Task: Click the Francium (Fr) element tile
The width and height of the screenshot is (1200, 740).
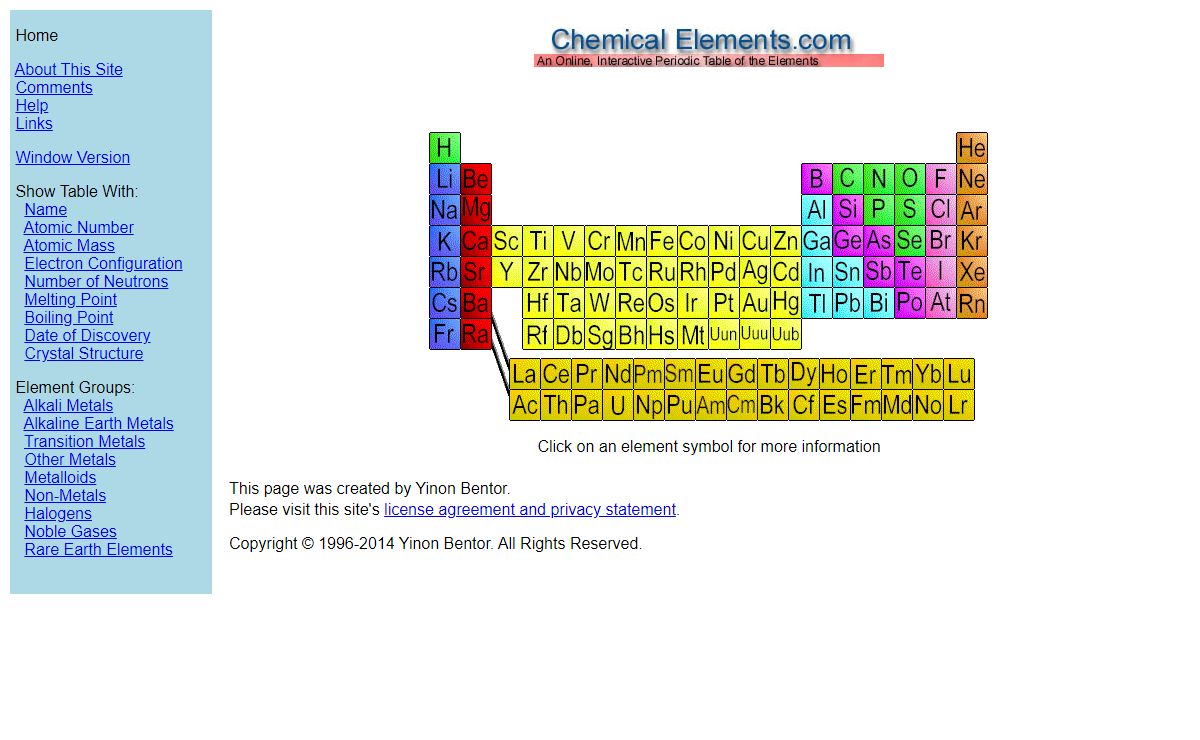Action: (444, 334)
